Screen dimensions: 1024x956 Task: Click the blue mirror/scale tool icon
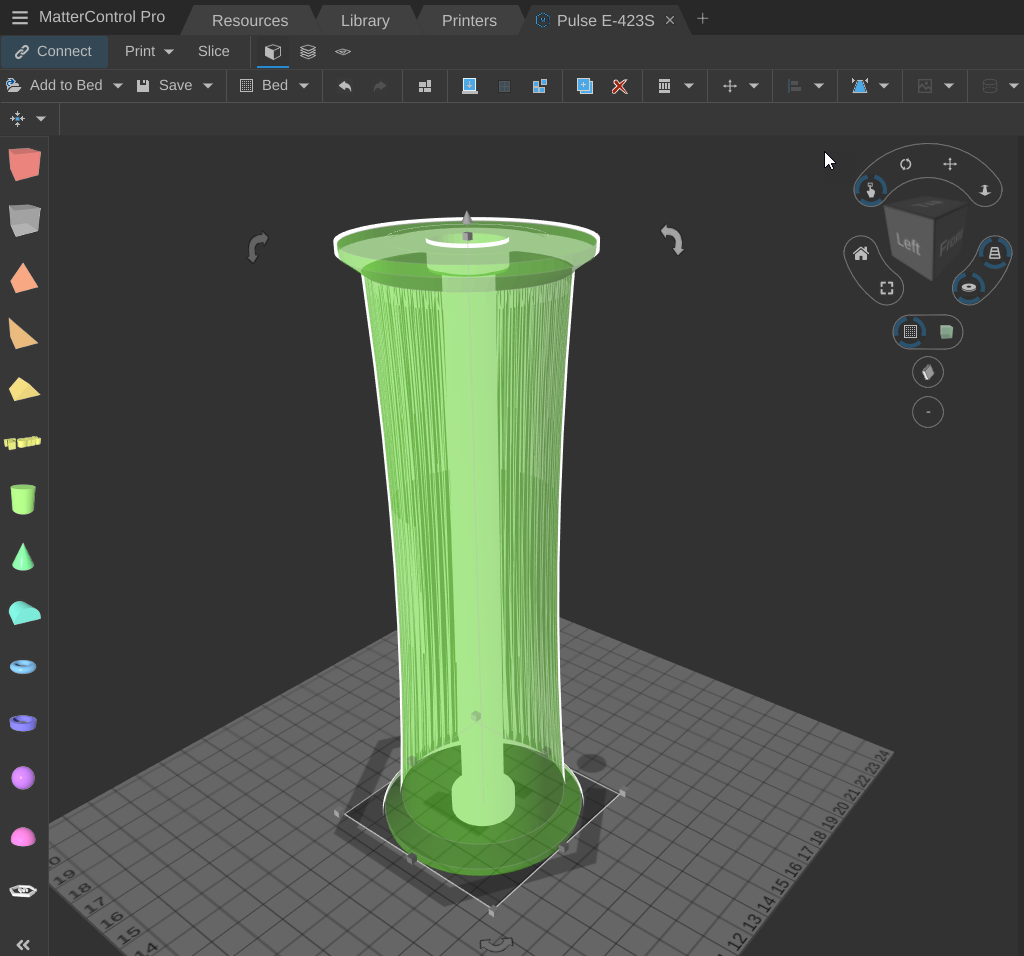[860, 86]
